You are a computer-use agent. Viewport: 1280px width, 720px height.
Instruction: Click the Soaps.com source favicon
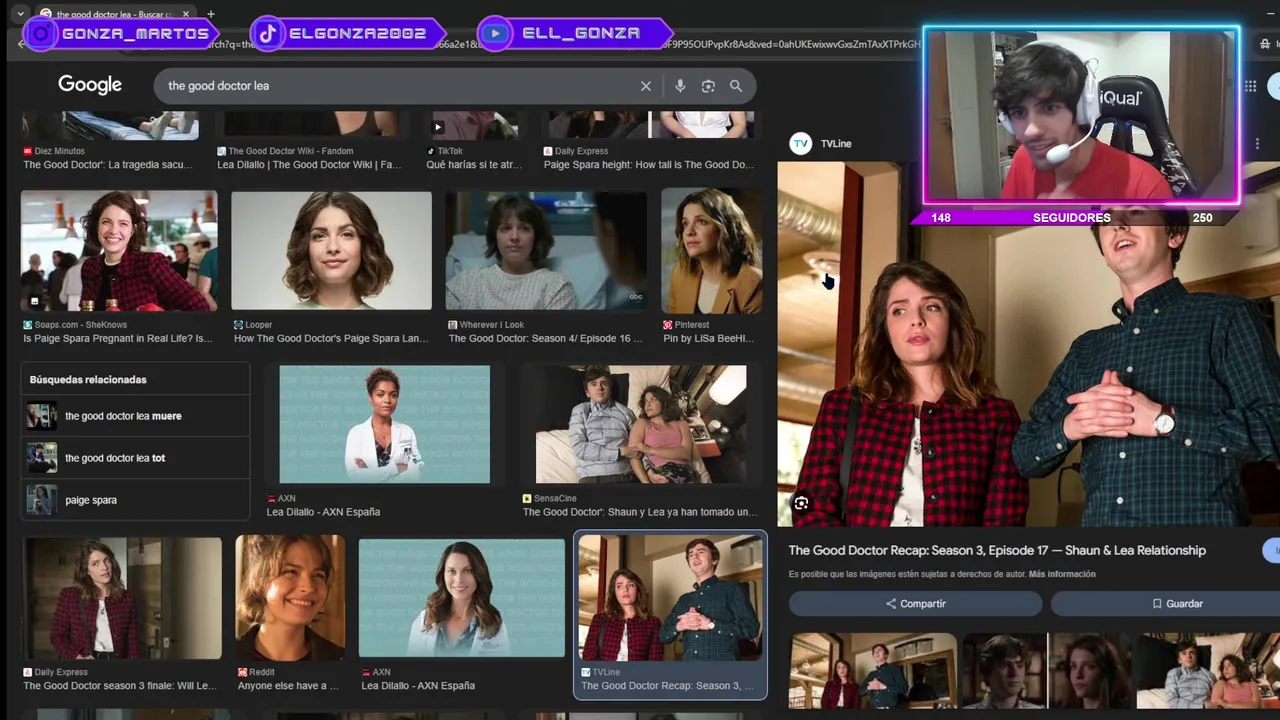click(27, 325)
